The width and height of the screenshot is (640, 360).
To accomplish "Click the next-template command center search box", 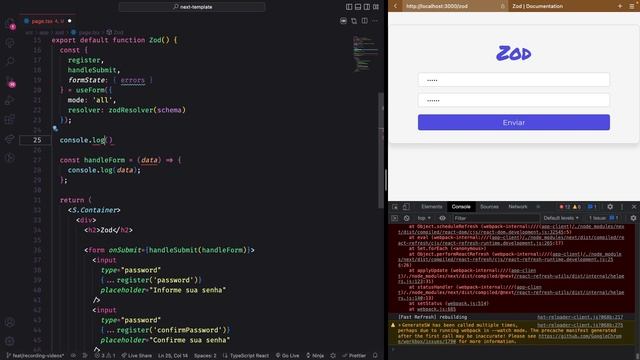I will click(192, 7).
